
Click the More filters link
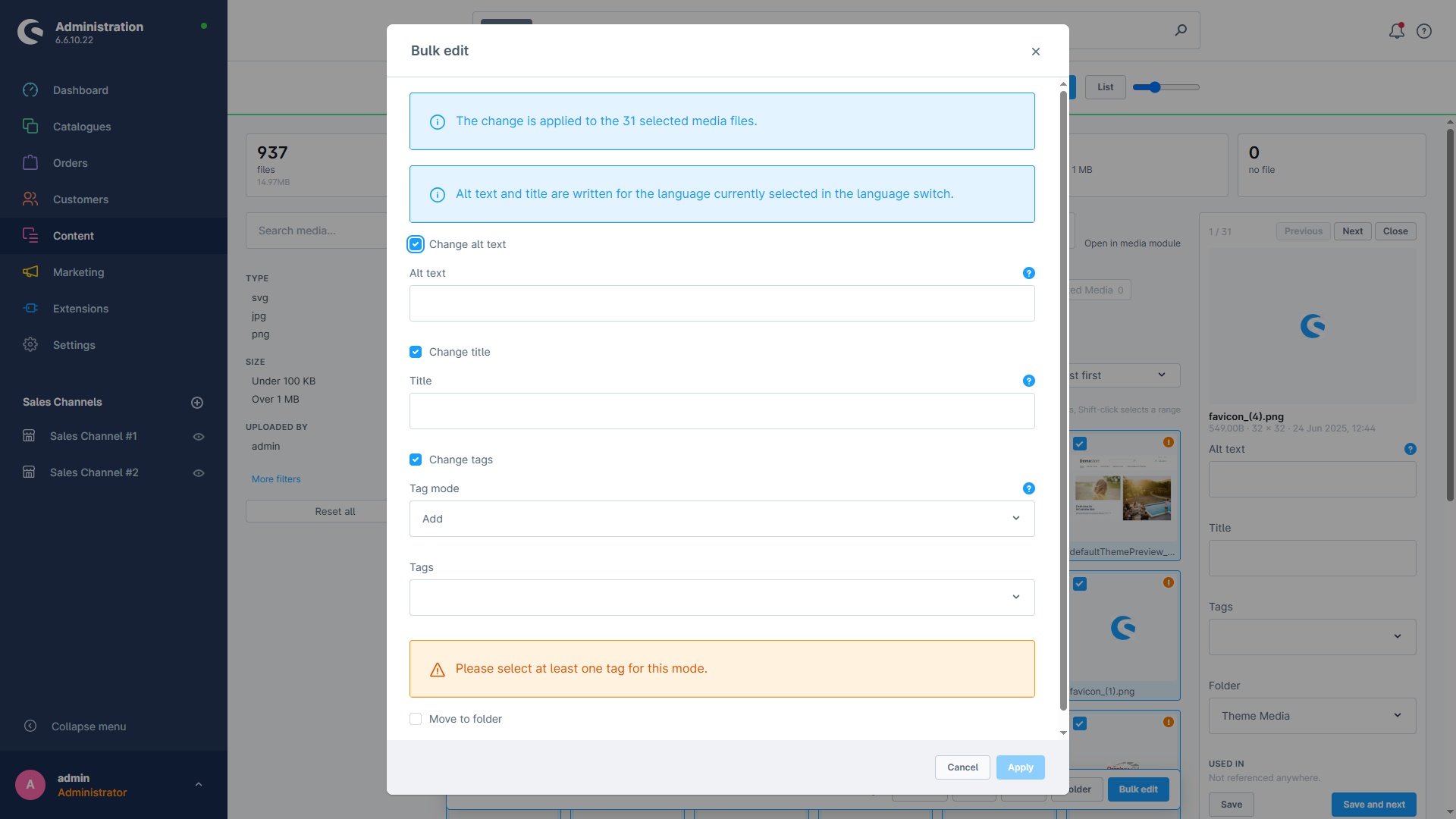276,479
